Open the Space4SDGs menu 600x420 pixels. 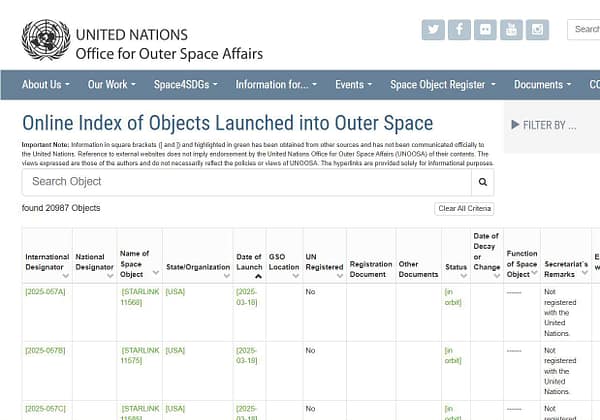pyautogui.click(x=185, y=85)
